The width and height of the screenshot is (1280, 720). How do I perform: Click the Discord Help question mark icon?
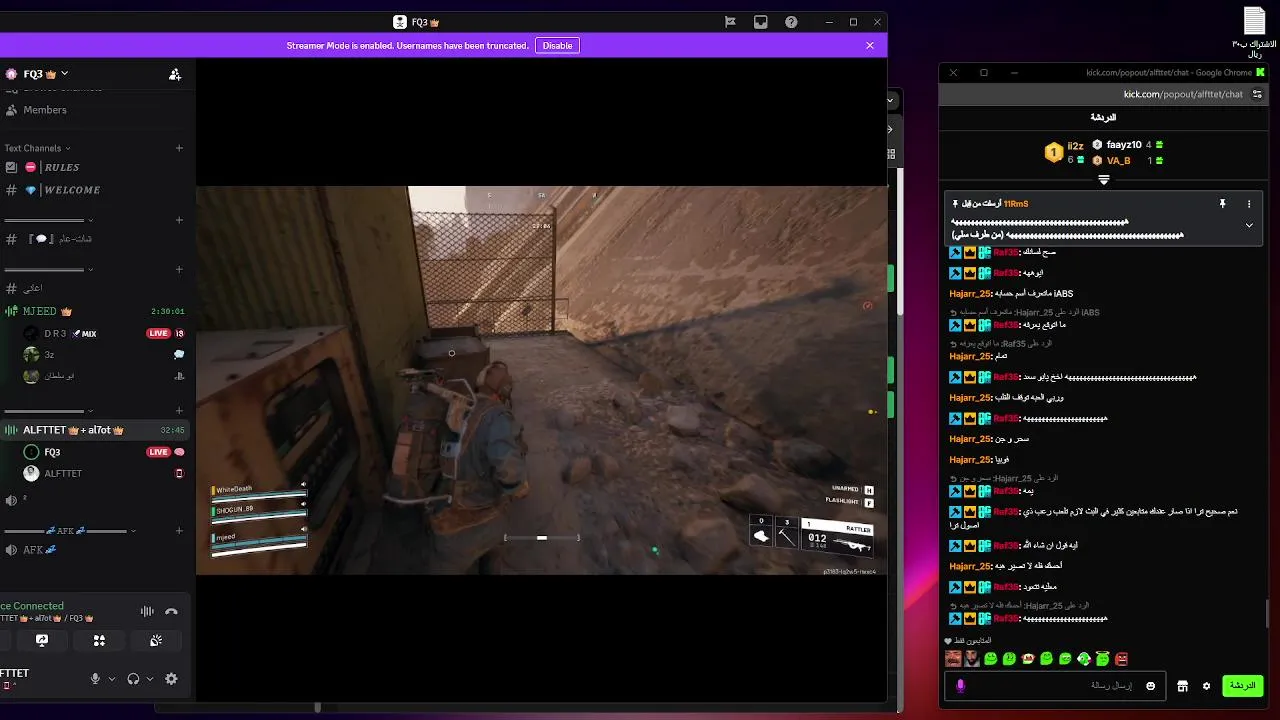pyautogui.click(x=791, y=22)
